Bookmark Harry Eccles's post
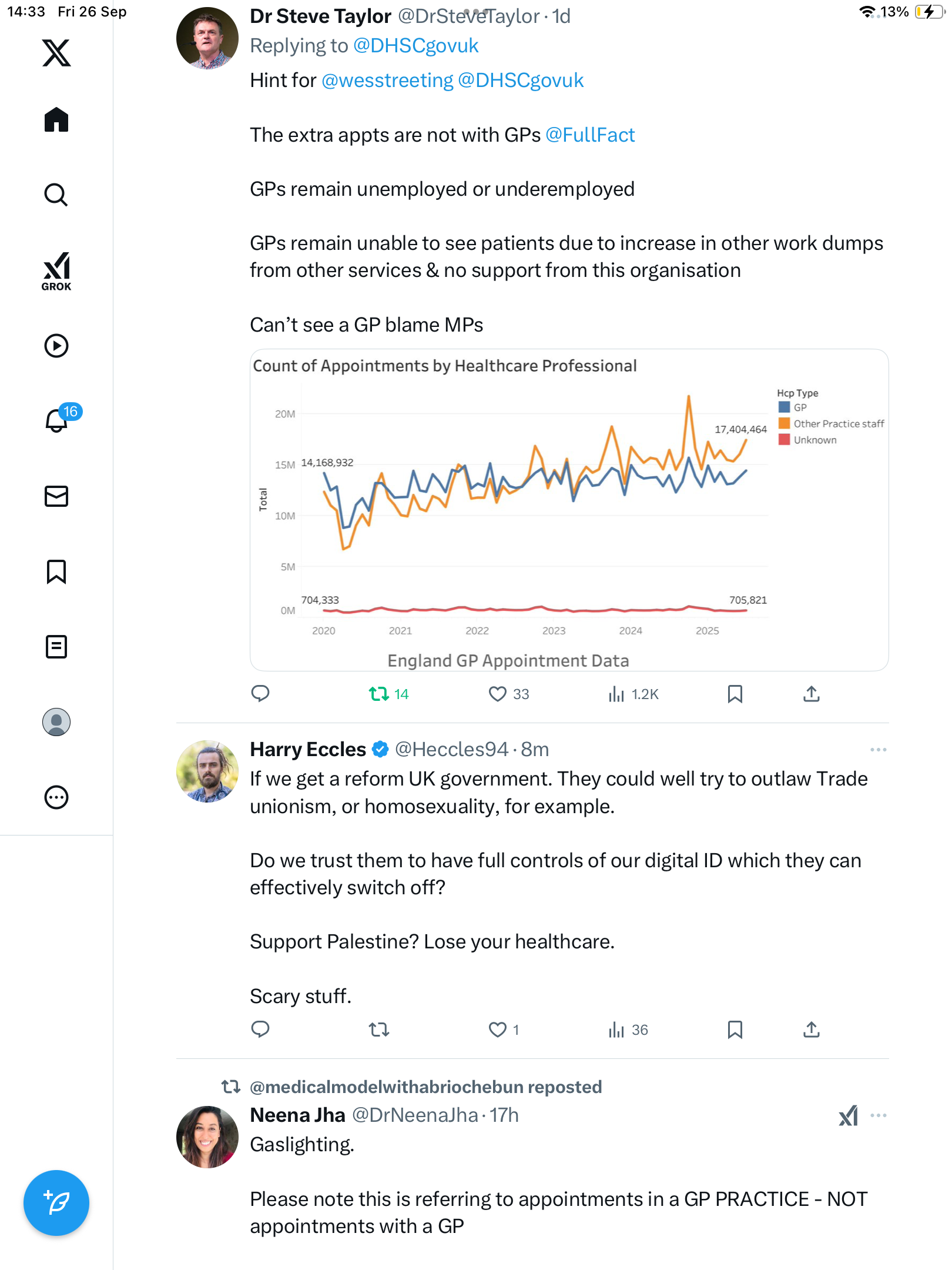952x1270 pixels. pos(735,1030)
